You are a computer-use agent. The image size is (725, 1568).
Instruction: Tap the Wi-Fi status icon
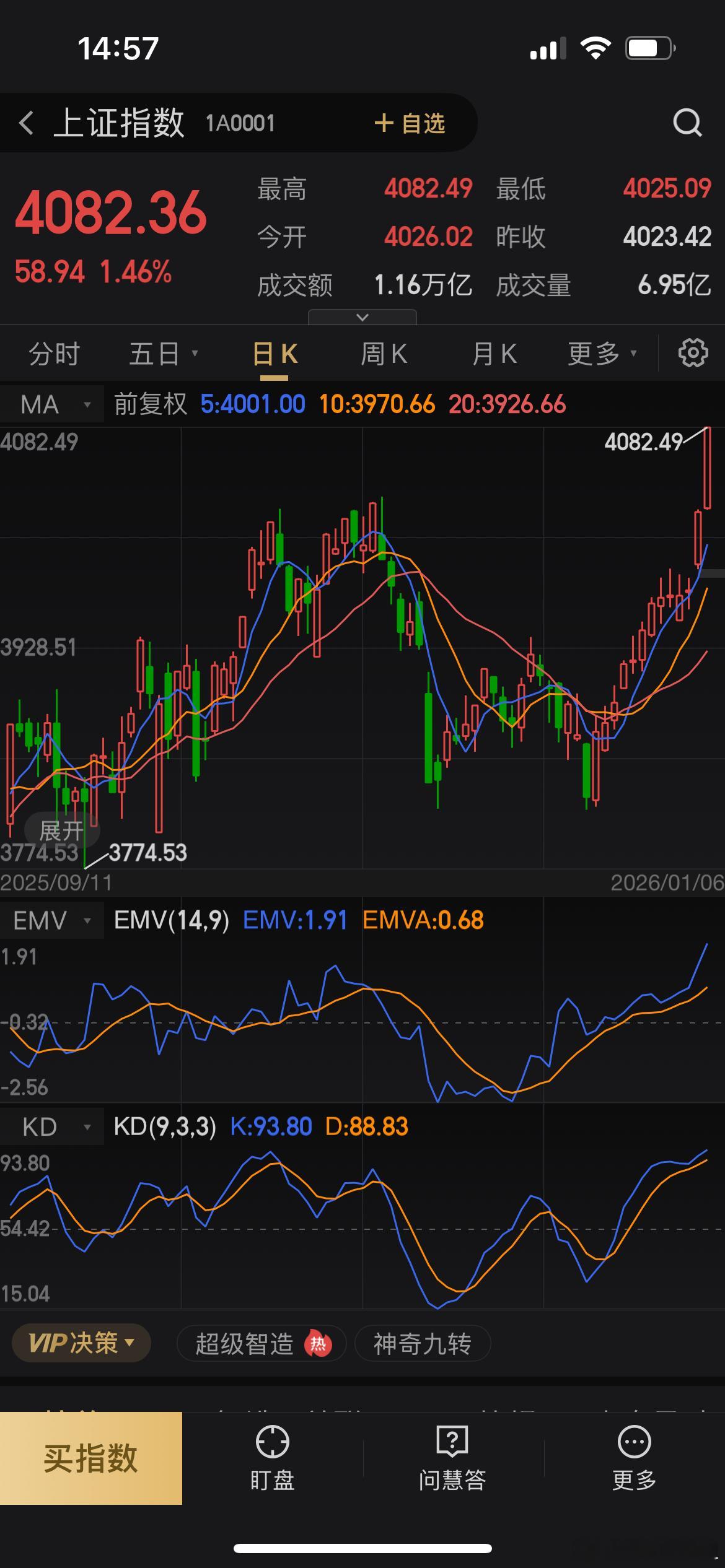tap(595, 48)
